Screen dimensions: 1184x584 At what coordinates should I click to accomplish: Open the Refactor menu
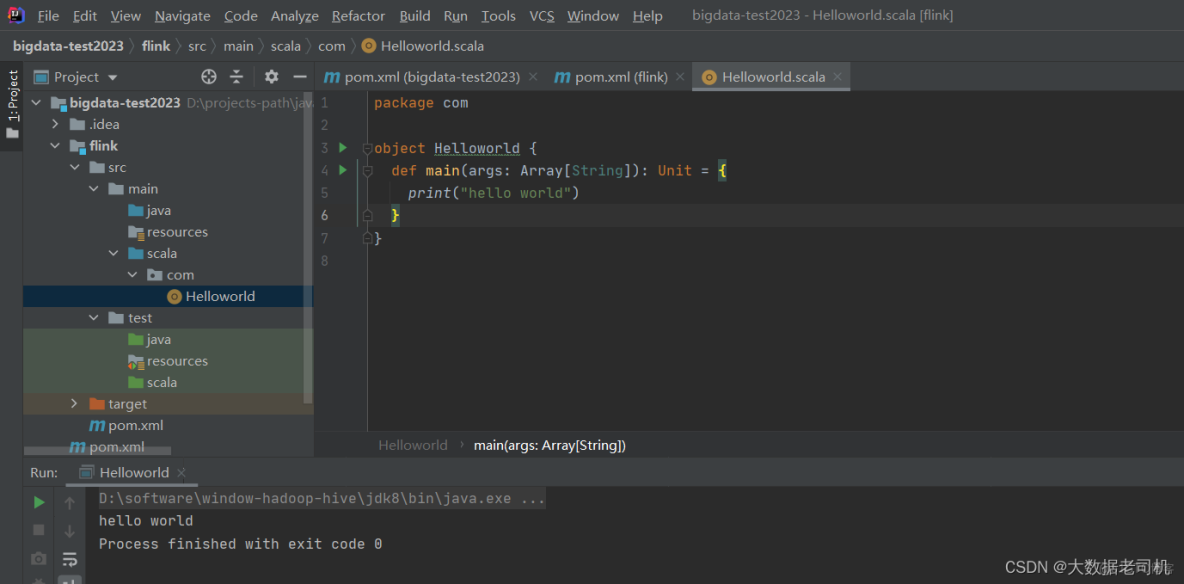click(x=358, y=16)
